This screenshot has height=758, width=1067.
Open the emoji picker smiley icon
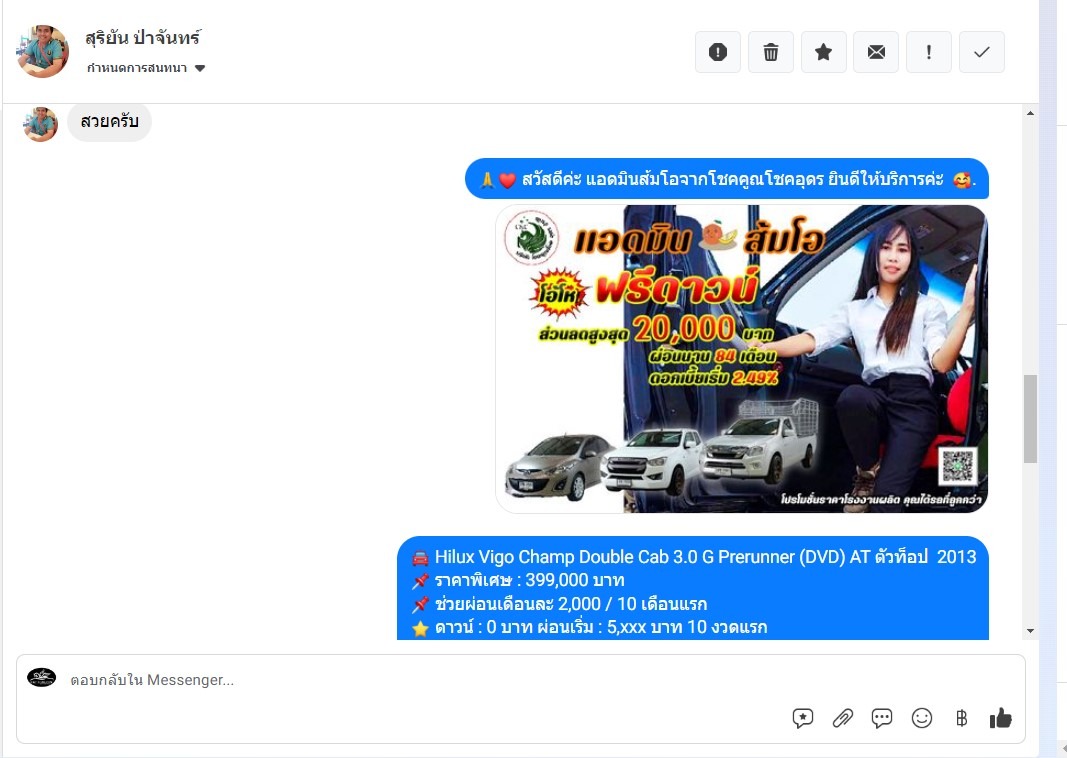[921, 718]
